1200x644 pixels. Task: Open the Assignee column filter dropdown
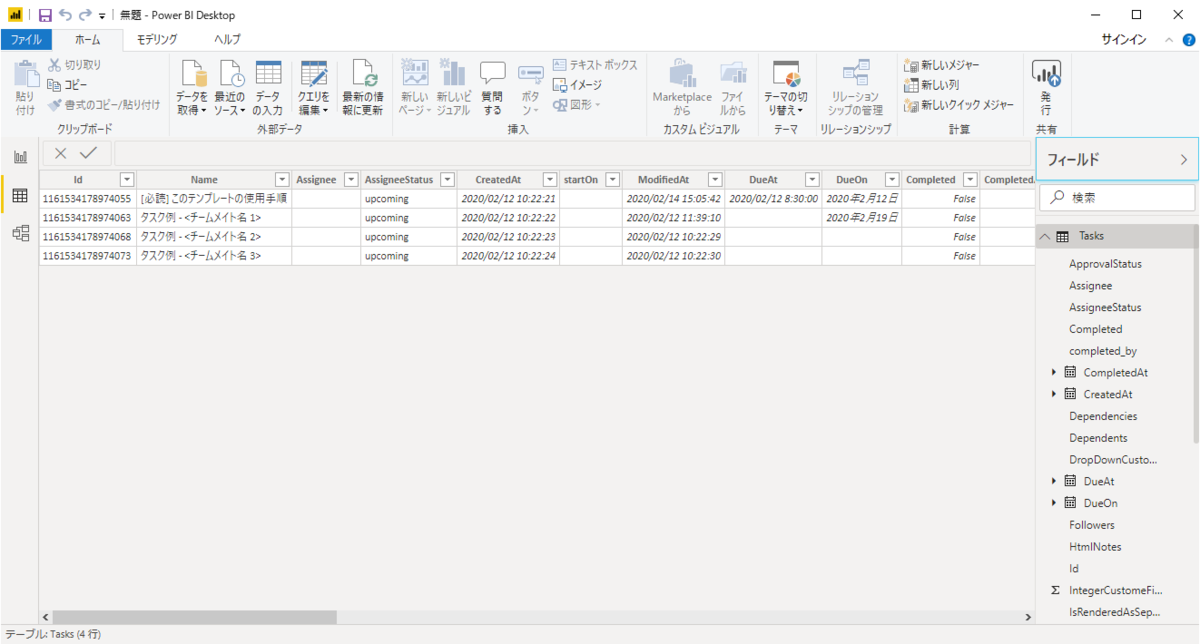click(x=350, y=179)
